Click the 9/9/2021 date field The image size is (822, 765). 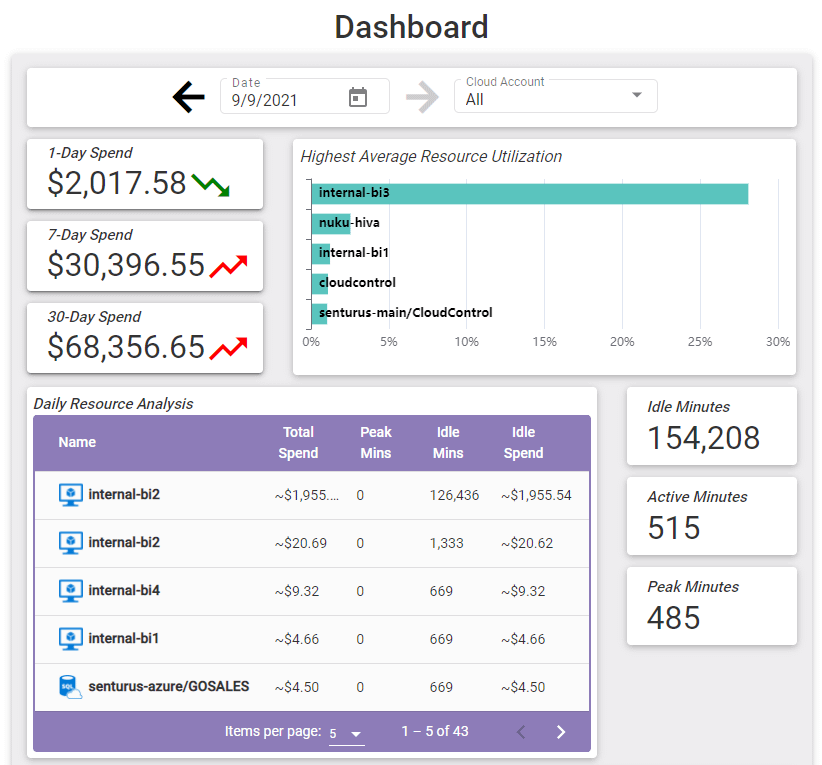305,96
